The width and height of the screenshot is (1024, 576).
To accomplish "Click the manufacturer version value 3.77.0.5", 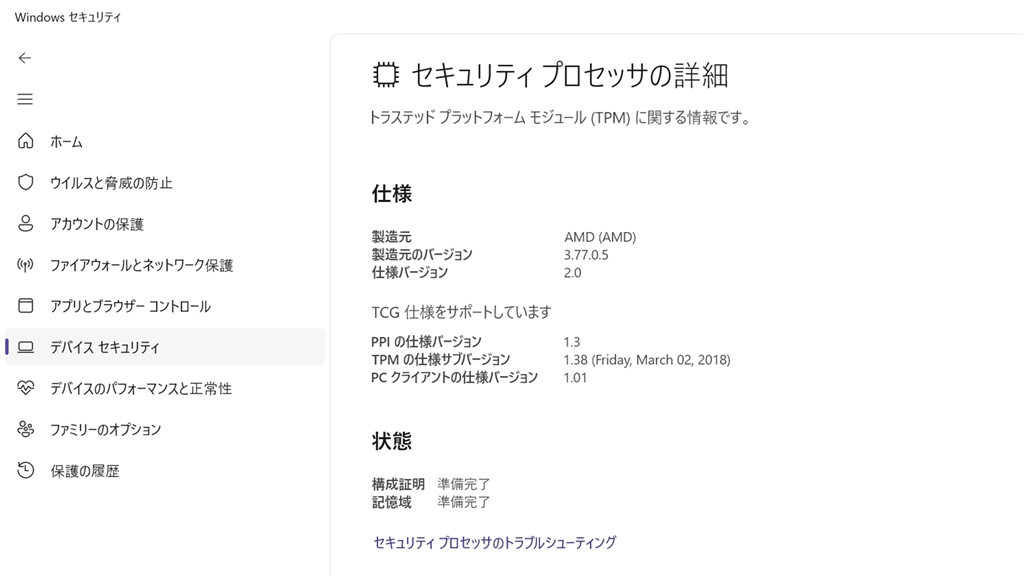I will [x=586, y=255].
